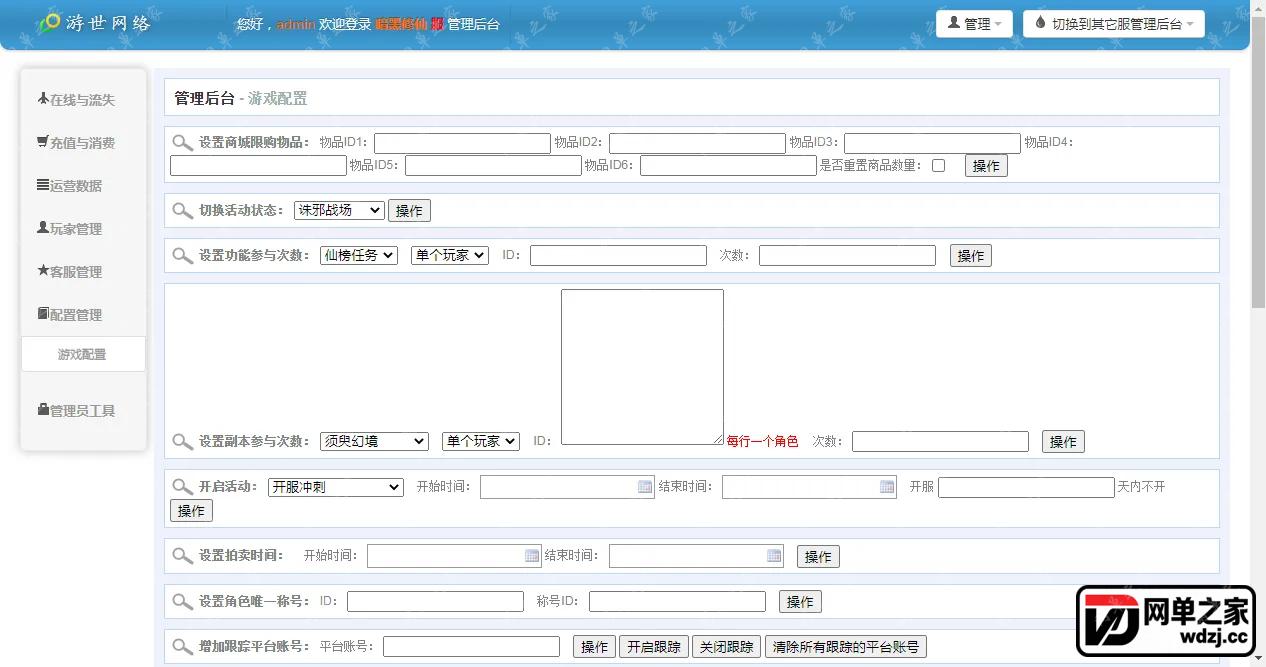1266x667 pixels.
Task: Click the 每行一个角色 ID text area
Action: coord(642,367)
